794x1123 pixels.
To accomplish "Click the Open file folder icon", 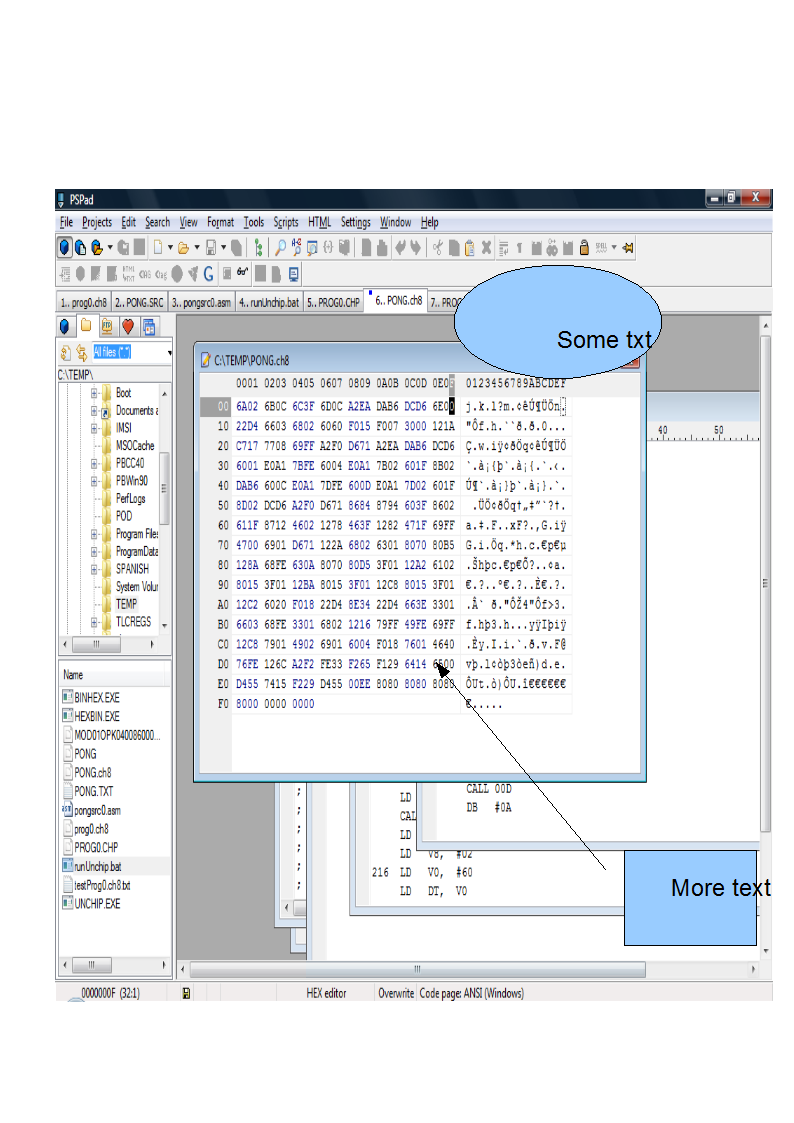I will (x=183, y=248).
